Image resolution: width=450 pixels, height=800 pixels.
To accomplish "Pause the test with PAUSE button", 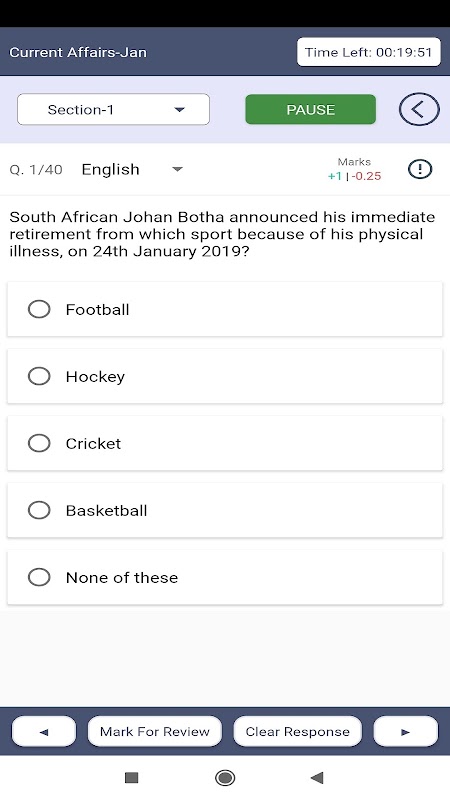I will [311, 109].
